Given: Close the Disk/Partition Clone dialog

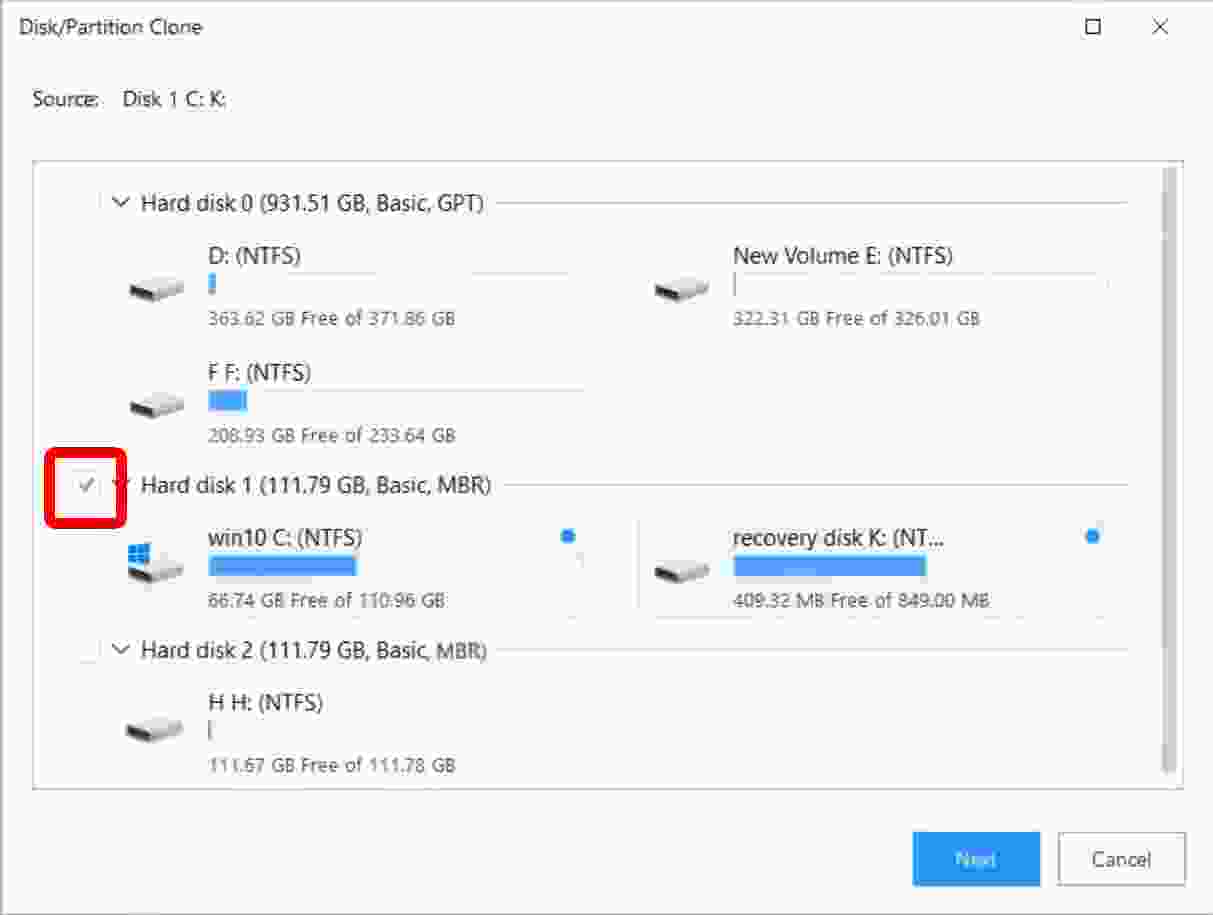Looking at the screenshot, I should [1160, 27].
